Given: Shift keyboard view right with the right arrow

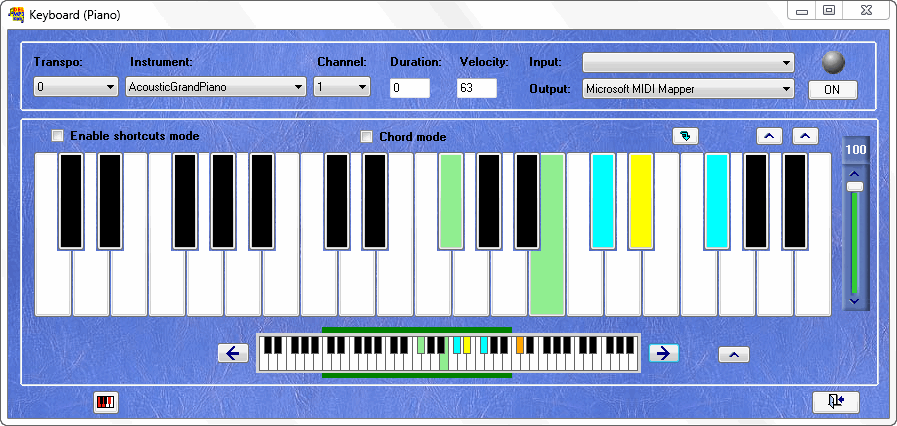Looking at the screenshot, I should [x=664, y=353].
